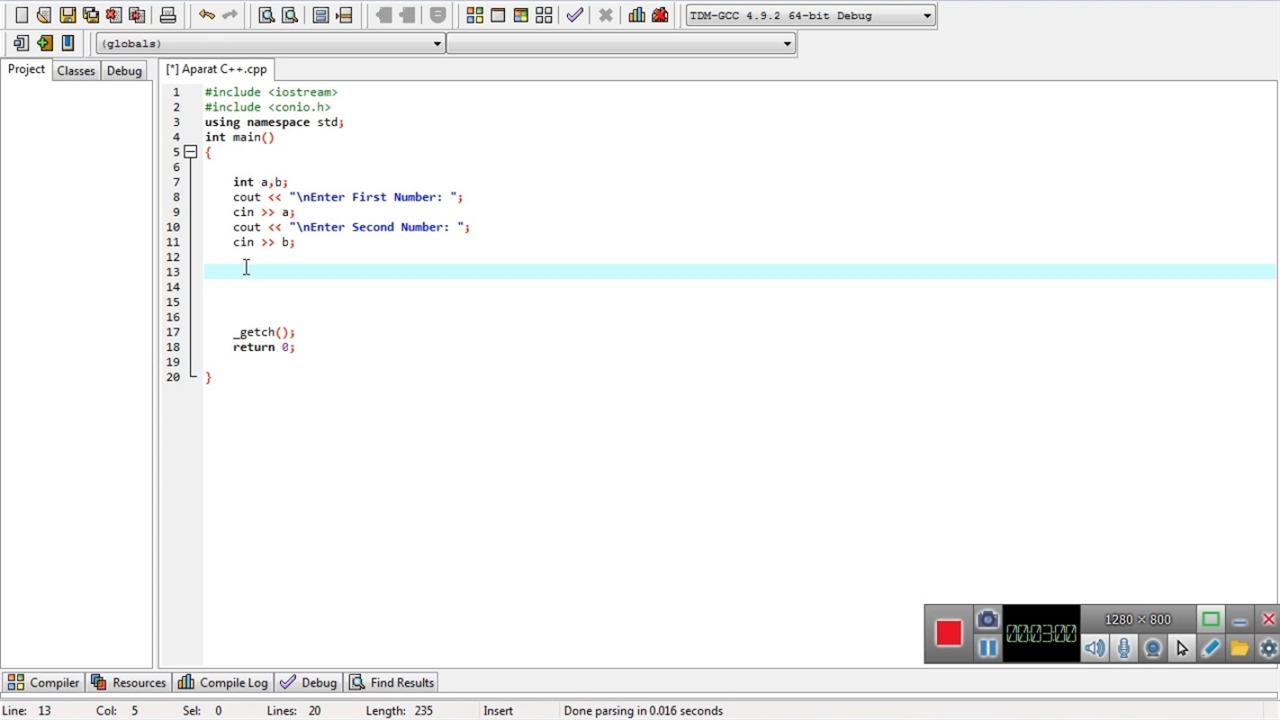Collapse the main function fold marker at line 5
The height and width of the screenshot is (720, 1280).
tap(190, 152)
